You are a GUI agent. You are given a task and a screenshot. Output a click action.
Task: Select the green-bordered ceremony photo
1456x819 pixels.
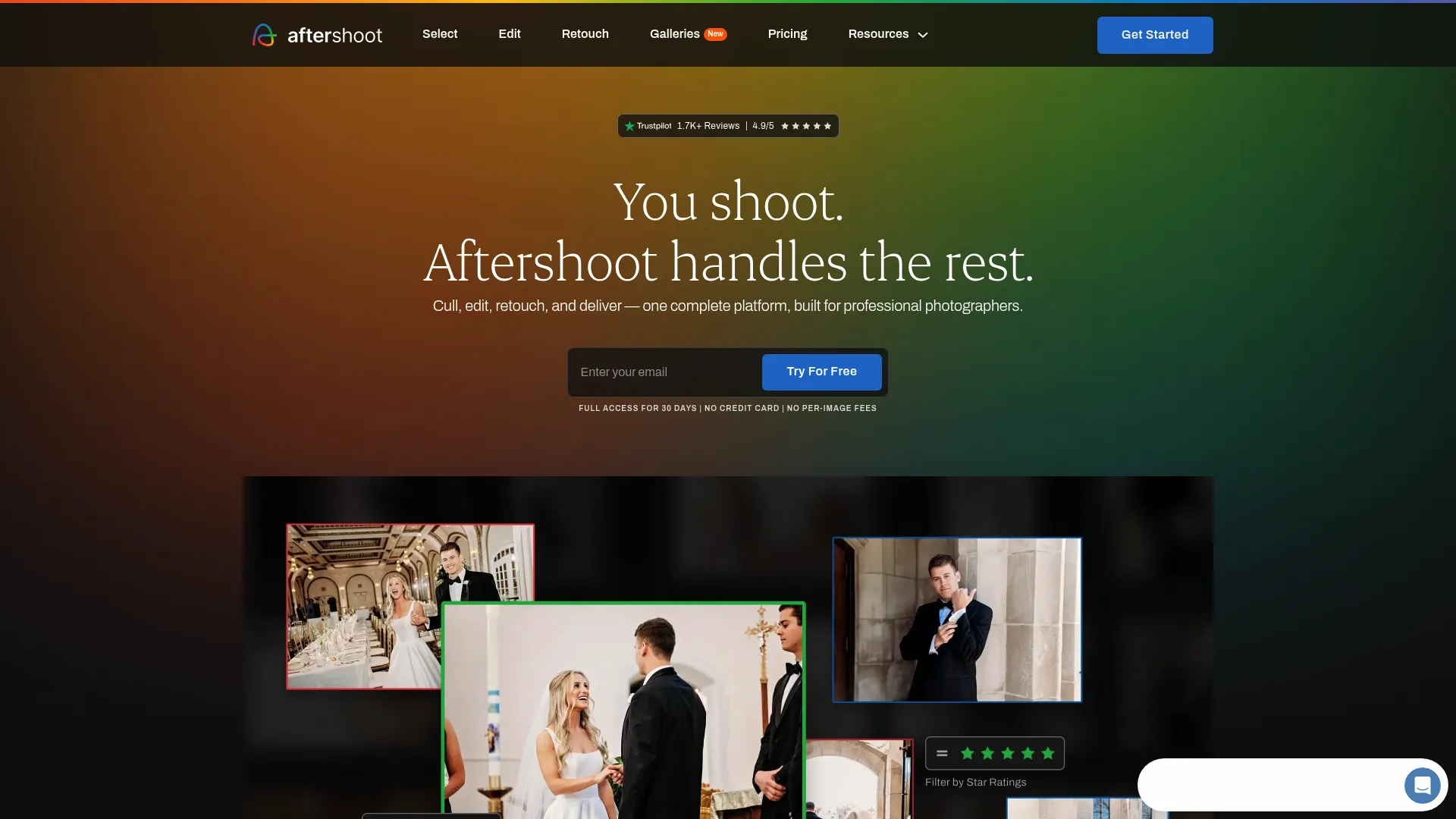click(623, 711)
